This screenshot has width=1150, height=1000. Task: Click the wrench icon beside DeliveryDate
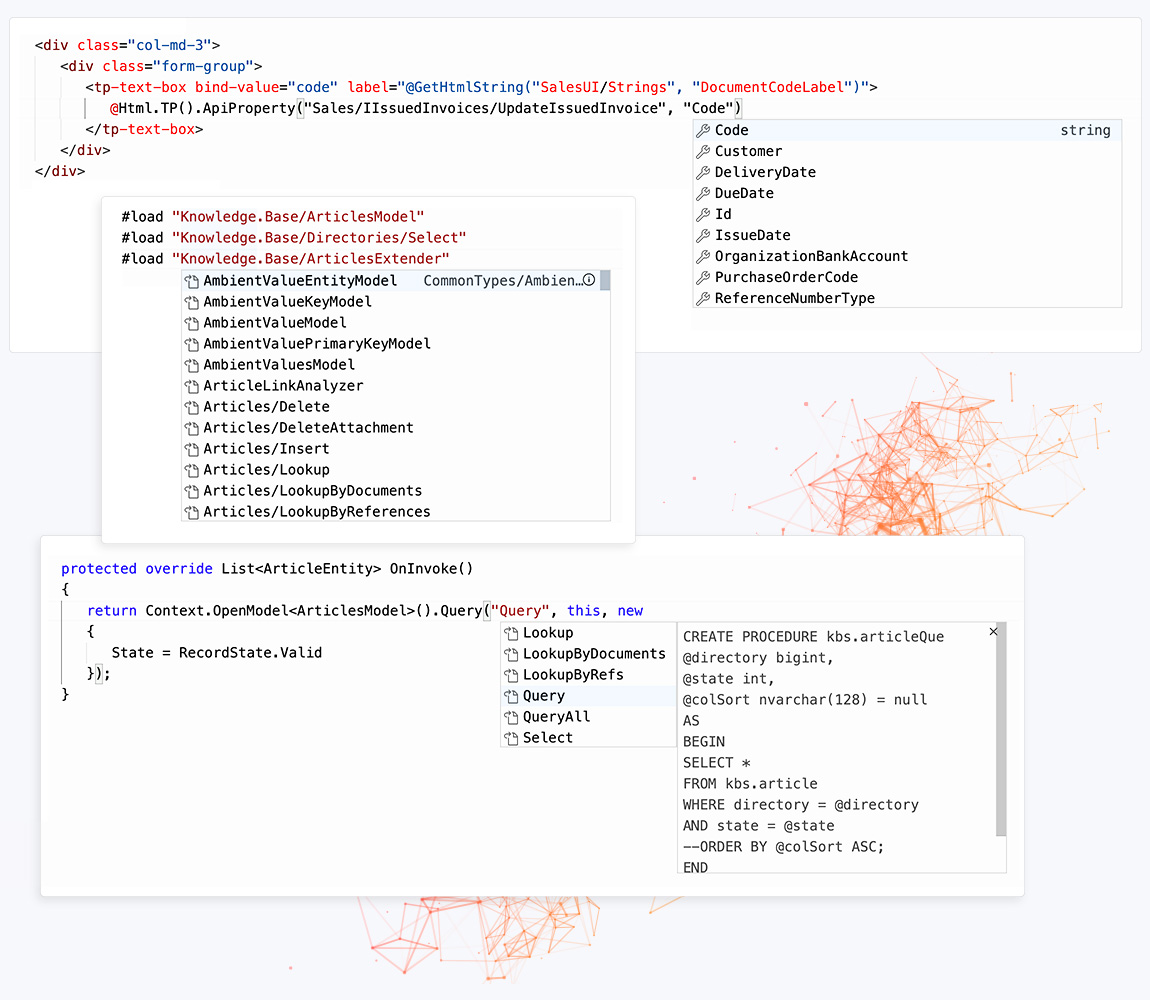[x=703, y=173]
